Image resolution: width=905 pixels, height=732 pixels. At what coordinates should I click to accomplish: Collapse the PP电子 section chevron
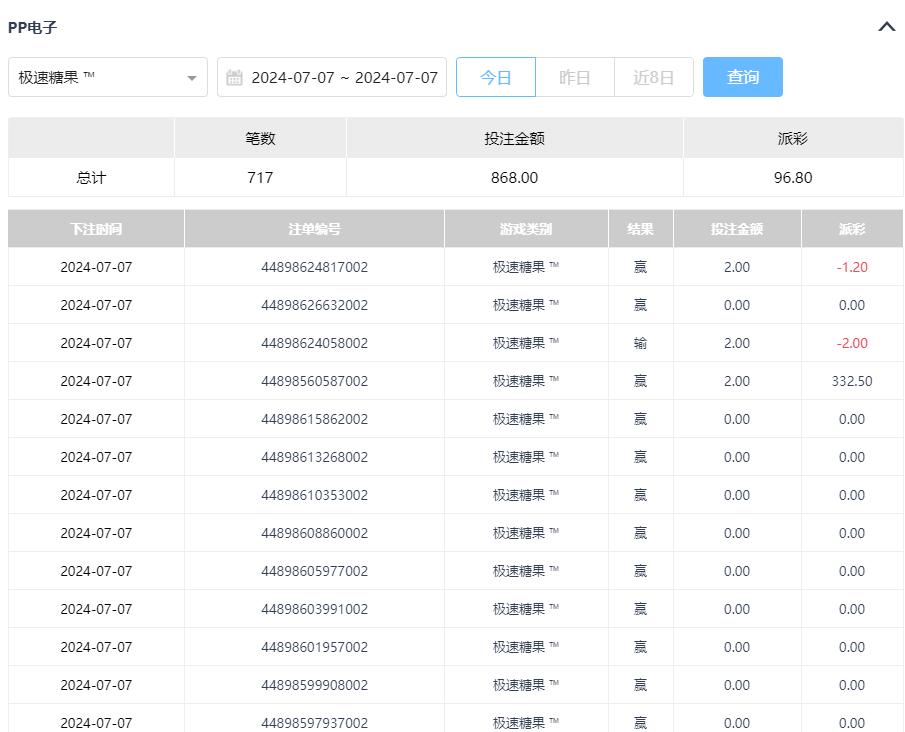(886, 27)
